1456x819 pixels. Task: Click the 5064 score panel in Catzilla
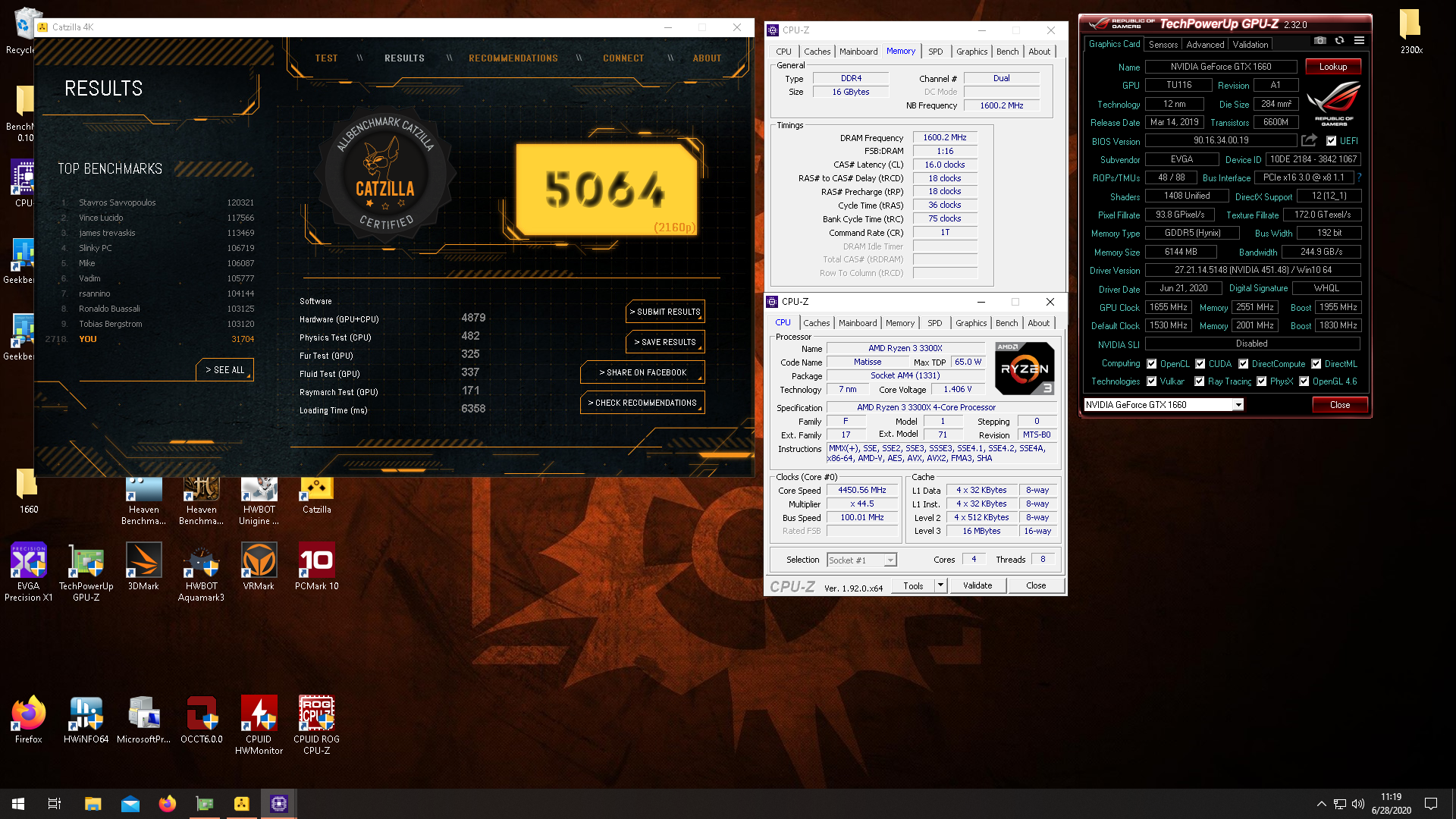coord(607,190)
